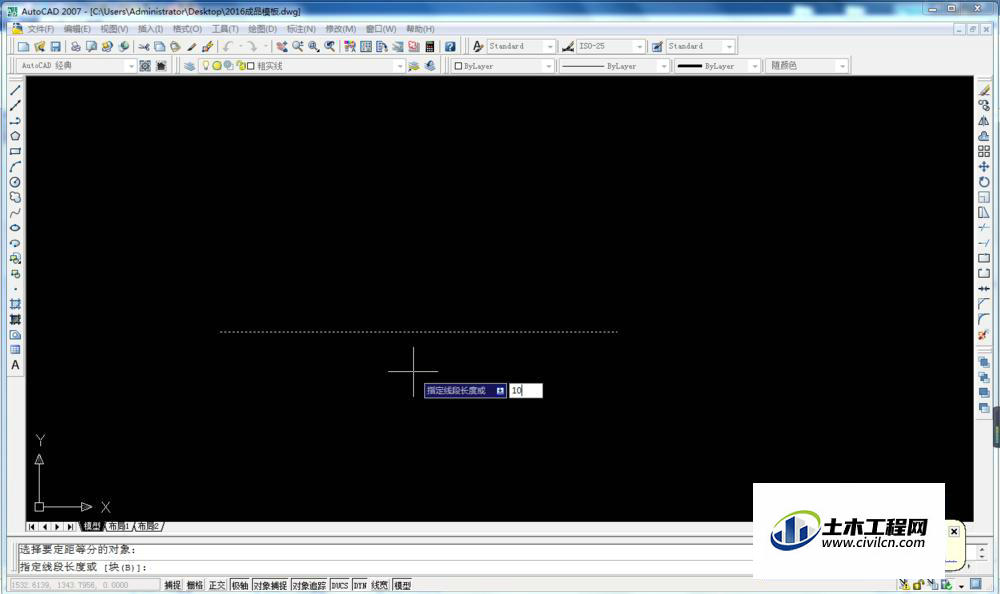Toggle 捕捉 snap mode in status bar

(x=172, y=585)
